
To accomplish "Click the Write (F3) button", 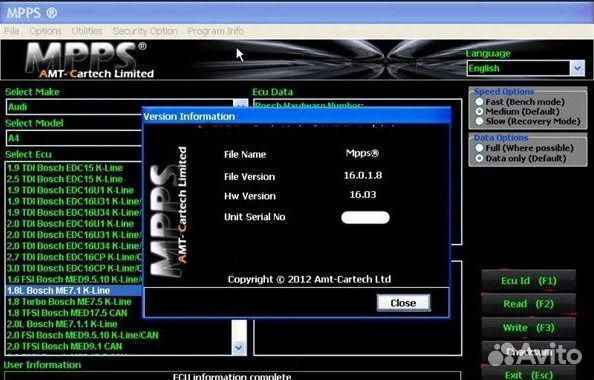I will point(528,327).
